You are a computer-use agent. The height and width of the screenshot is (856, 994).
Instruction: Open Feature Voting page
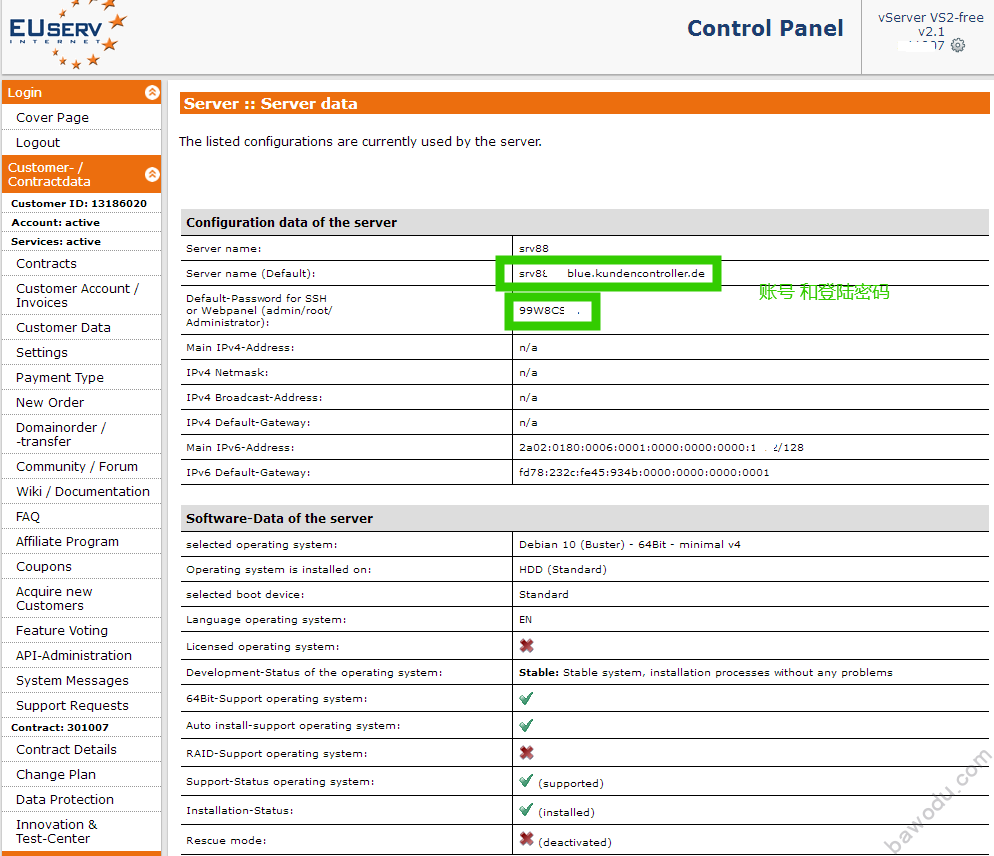tap(61, 631)
